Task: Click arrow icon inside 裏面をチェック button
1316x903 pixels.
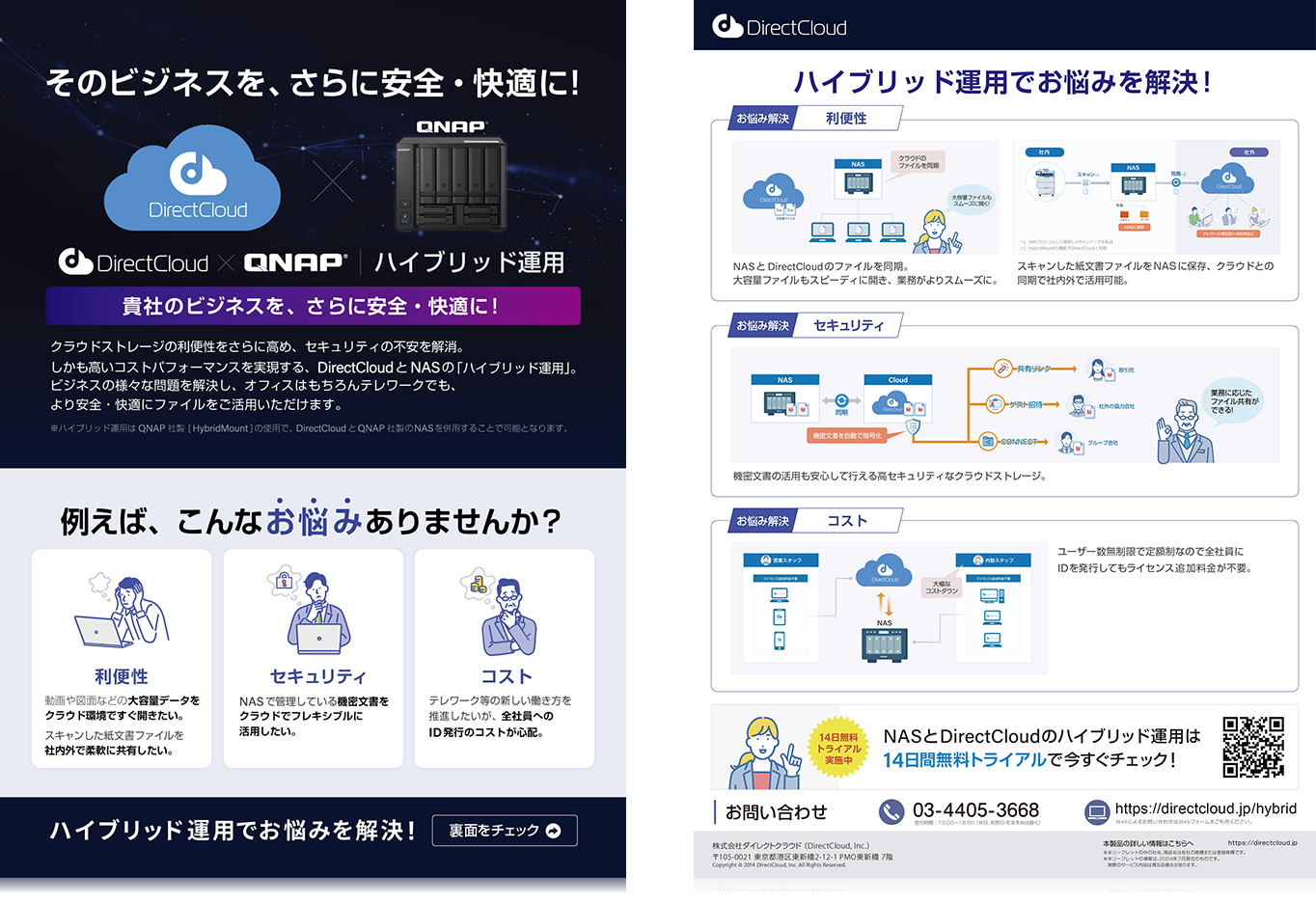Action: pyautogui.click(x=554, y=831)
